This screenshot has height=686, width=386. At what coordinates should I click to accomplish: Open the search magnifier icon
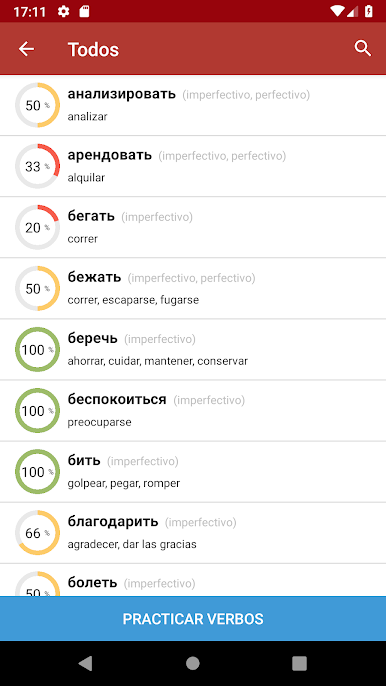[363, 49]
